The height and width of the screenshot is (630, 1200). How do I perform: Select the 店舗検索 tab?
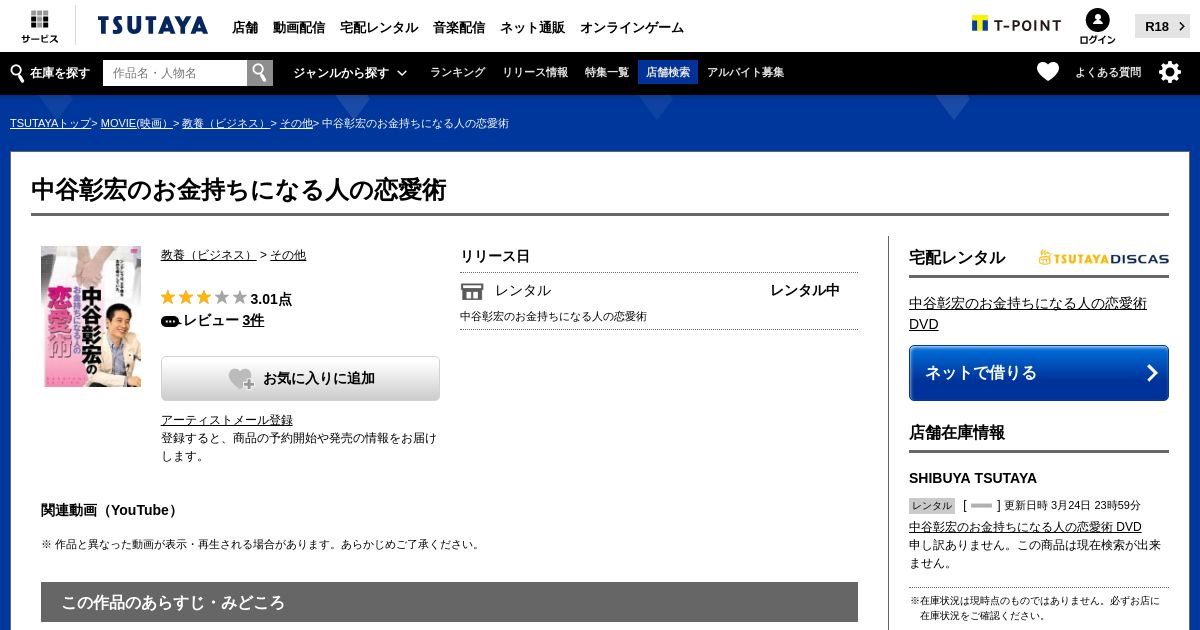coord(668,72)
